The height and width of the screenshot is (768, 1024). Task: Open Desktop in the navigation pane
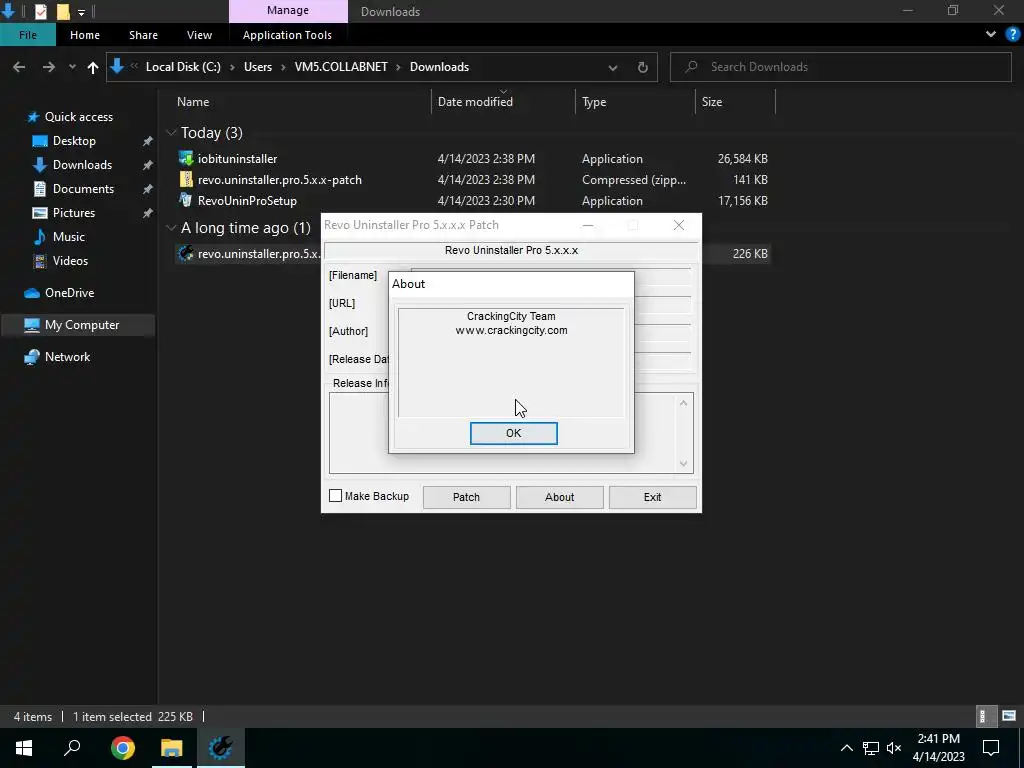(74, 141)
